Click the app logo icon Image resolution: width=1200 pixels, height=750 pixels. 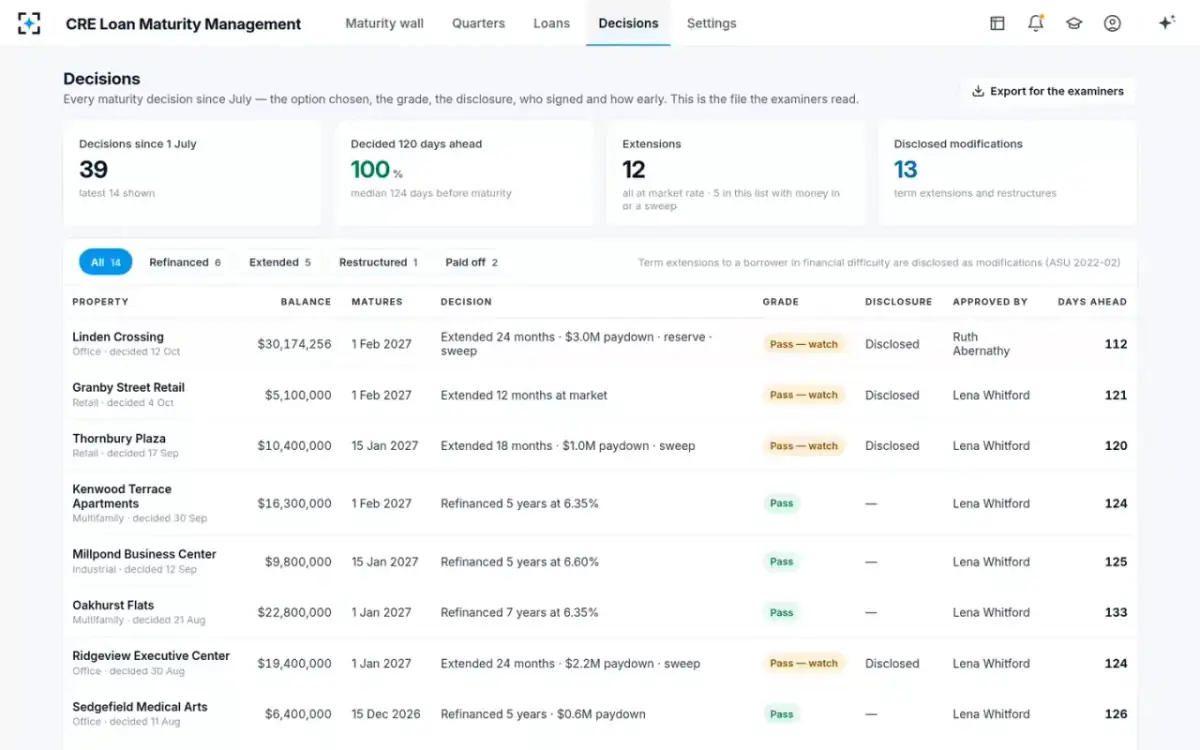(29, 23)
